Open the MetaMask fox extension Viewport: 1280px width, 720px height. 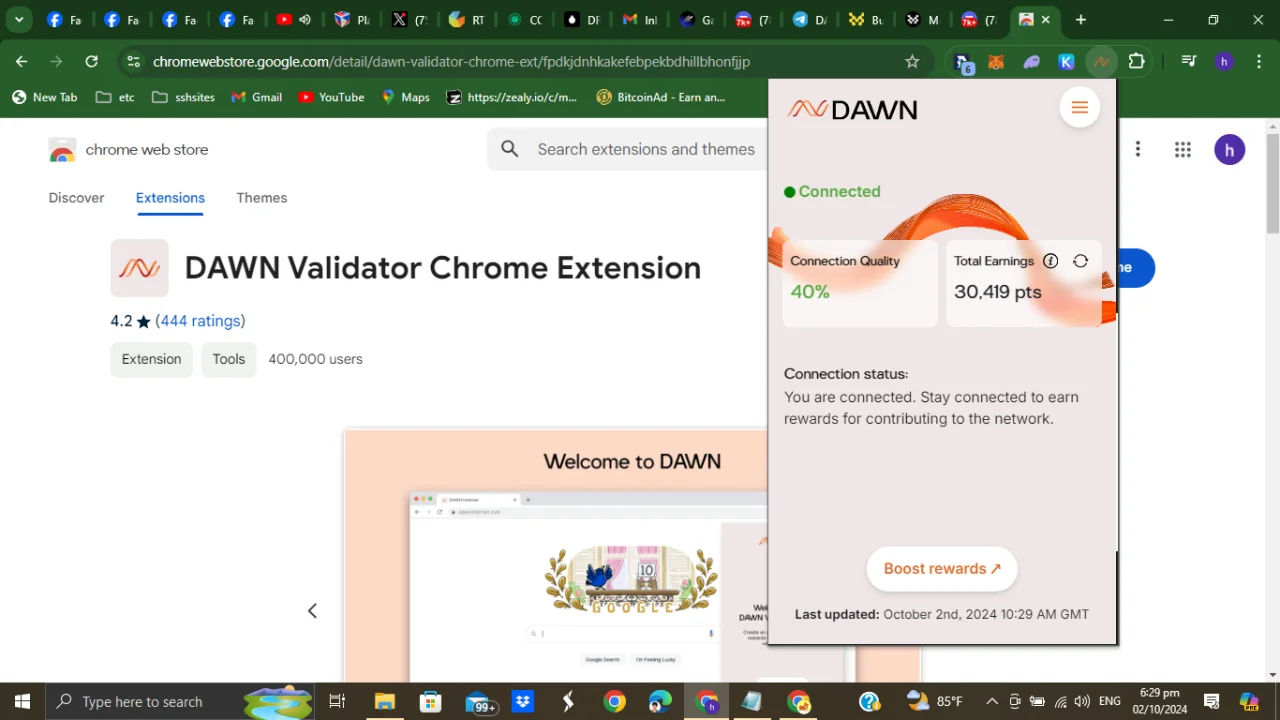(996, 62)
